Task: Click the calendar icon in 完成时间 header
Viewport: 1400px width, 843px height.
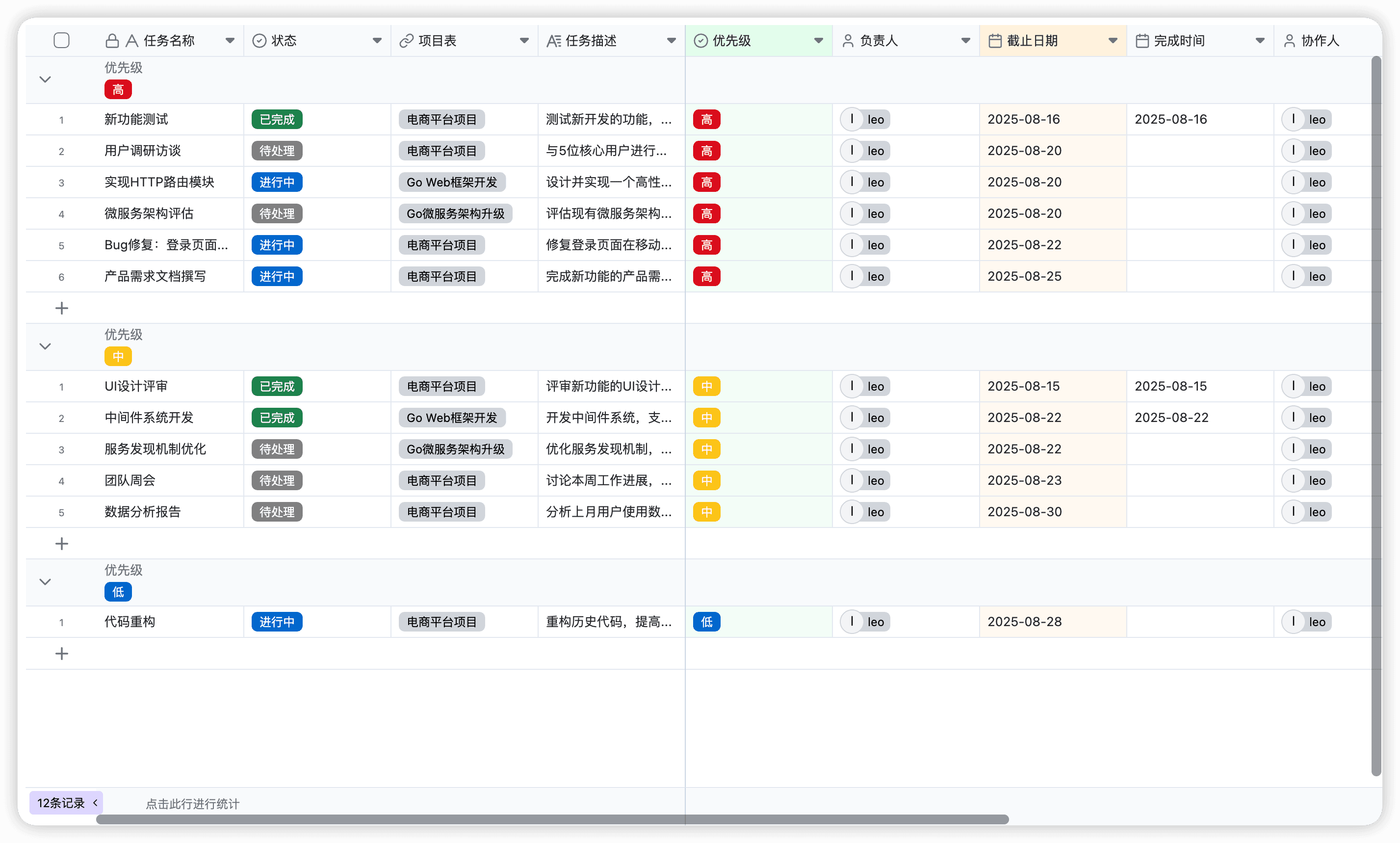Action: [1141, 40]
